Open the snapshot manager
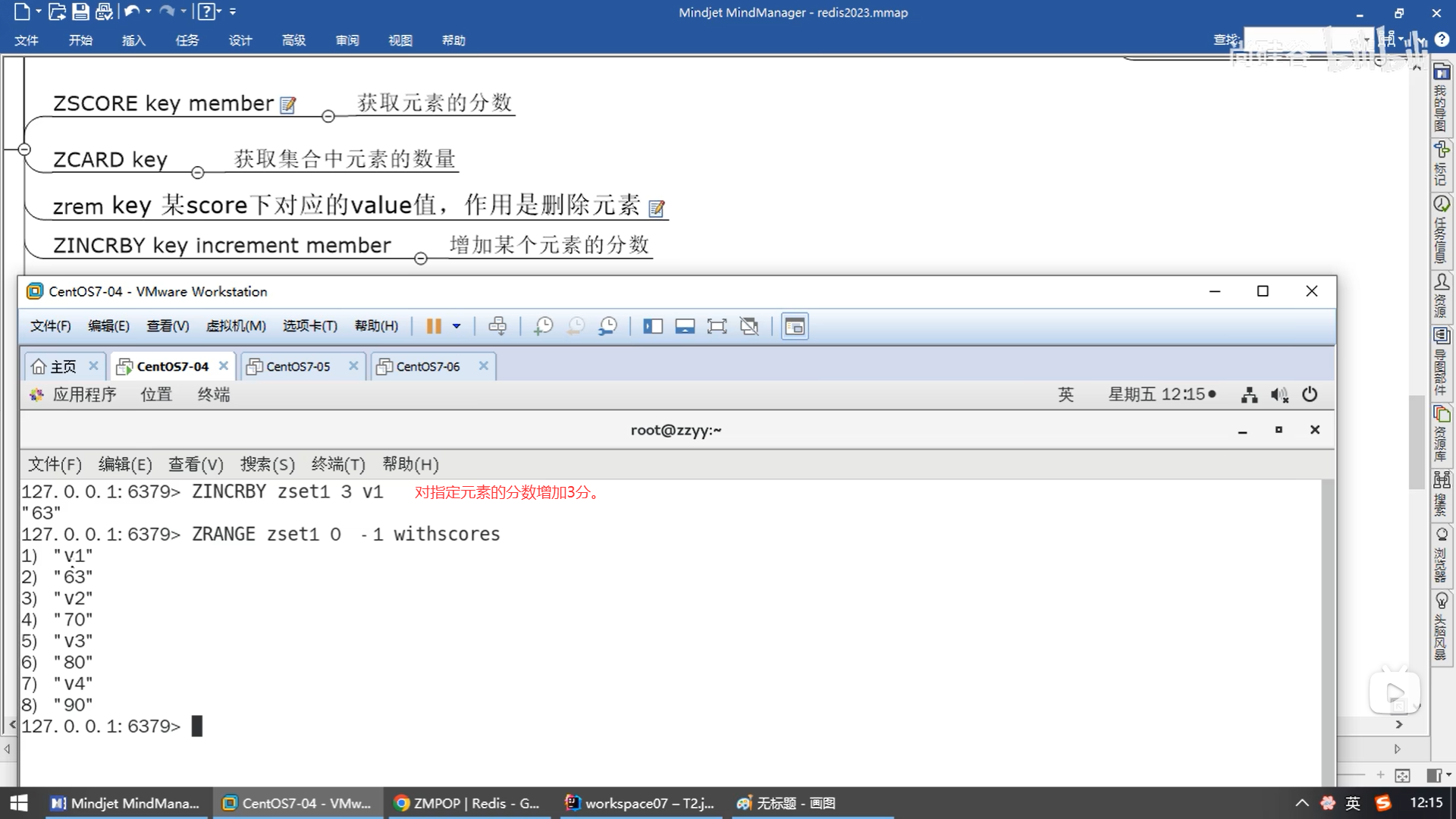 point(607,326)
